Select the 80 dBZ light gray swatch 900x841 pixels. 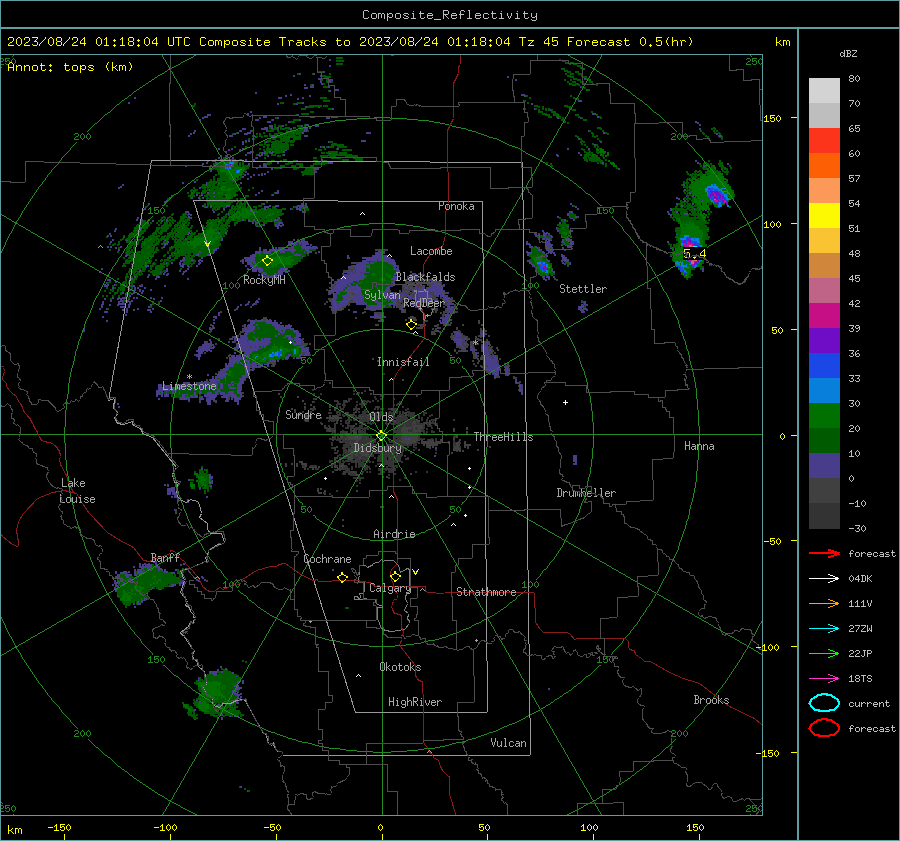(x=824, y=90)
